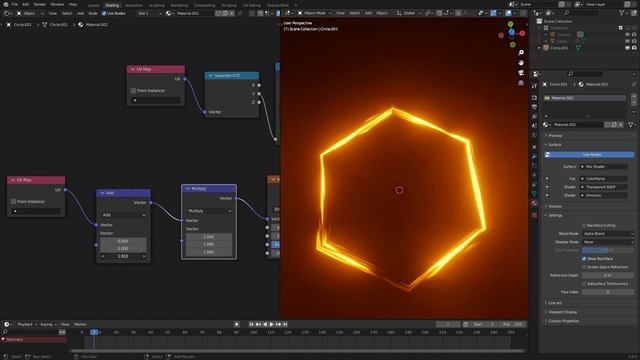Image resolution: width=640 pixels, height=360 pixels.
Task: Open the Keying menu in timeline
Action: point(48,324)
